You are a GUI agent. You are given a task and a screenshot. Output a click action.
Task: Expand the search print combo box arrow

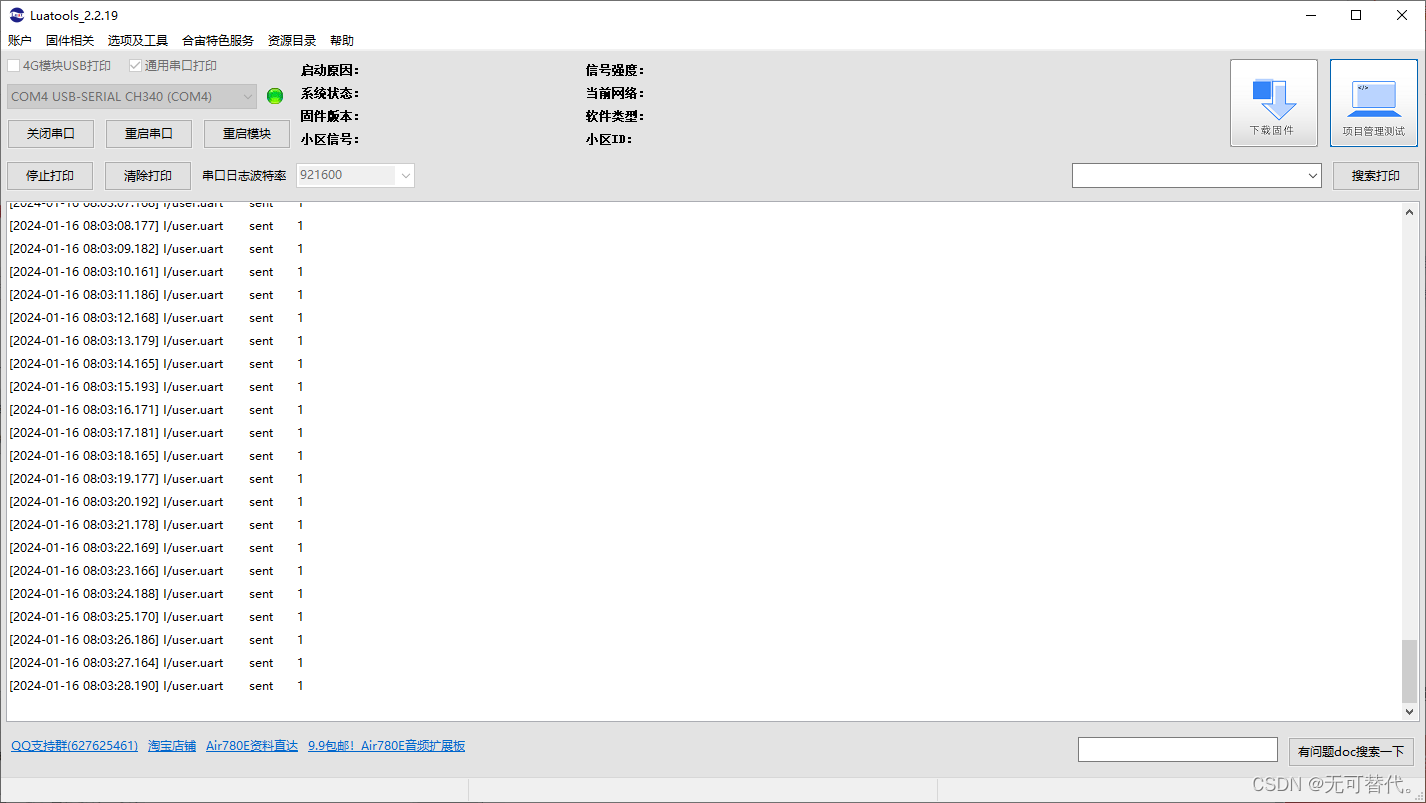point(1313,176)
